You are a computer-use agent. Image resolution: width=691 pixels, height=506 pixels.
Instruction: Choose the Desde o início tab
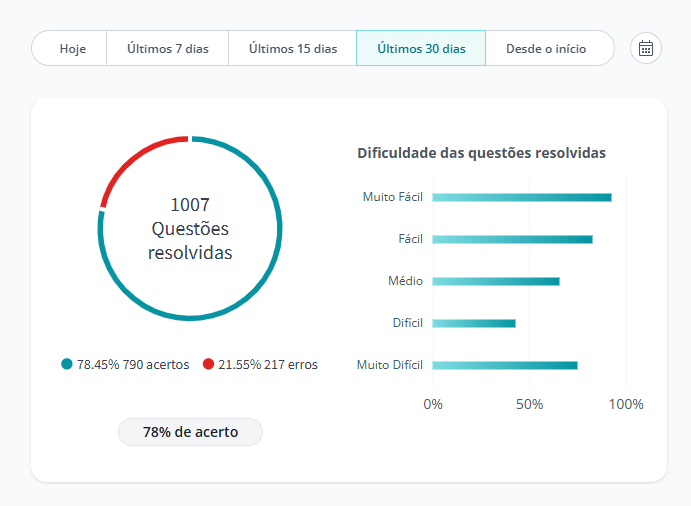(550, 48)
